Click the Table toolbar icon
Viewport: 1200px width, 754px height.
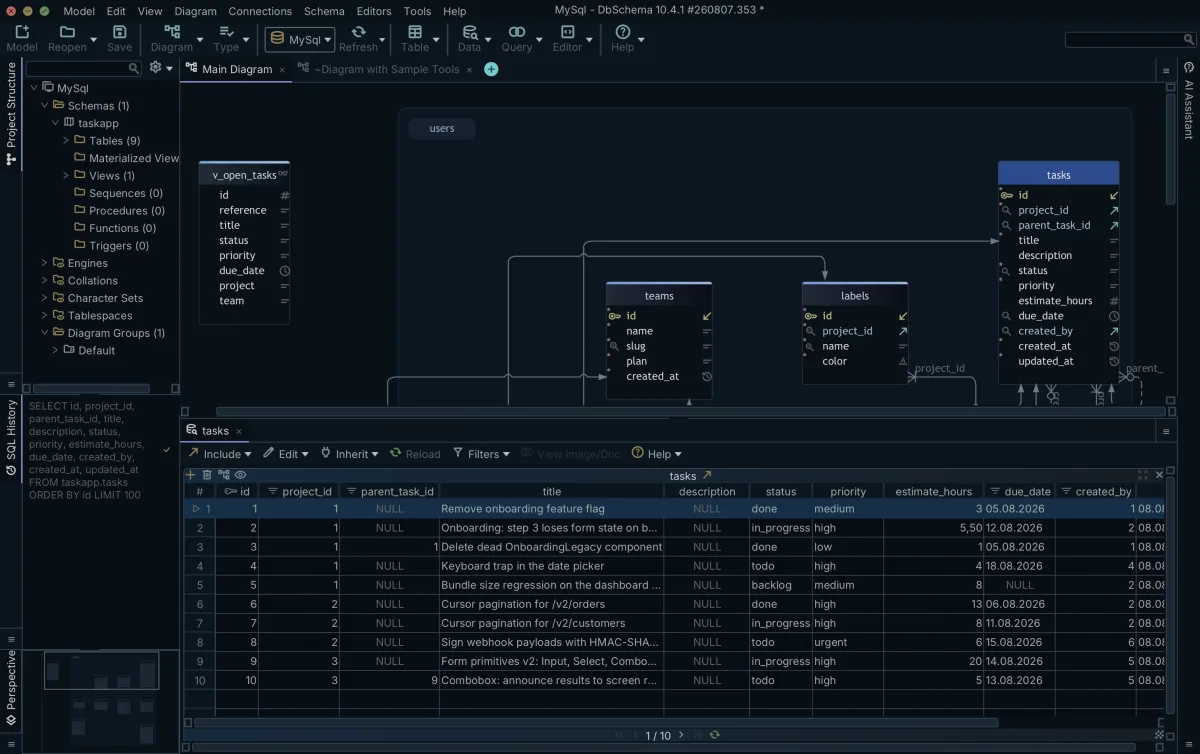415,32
